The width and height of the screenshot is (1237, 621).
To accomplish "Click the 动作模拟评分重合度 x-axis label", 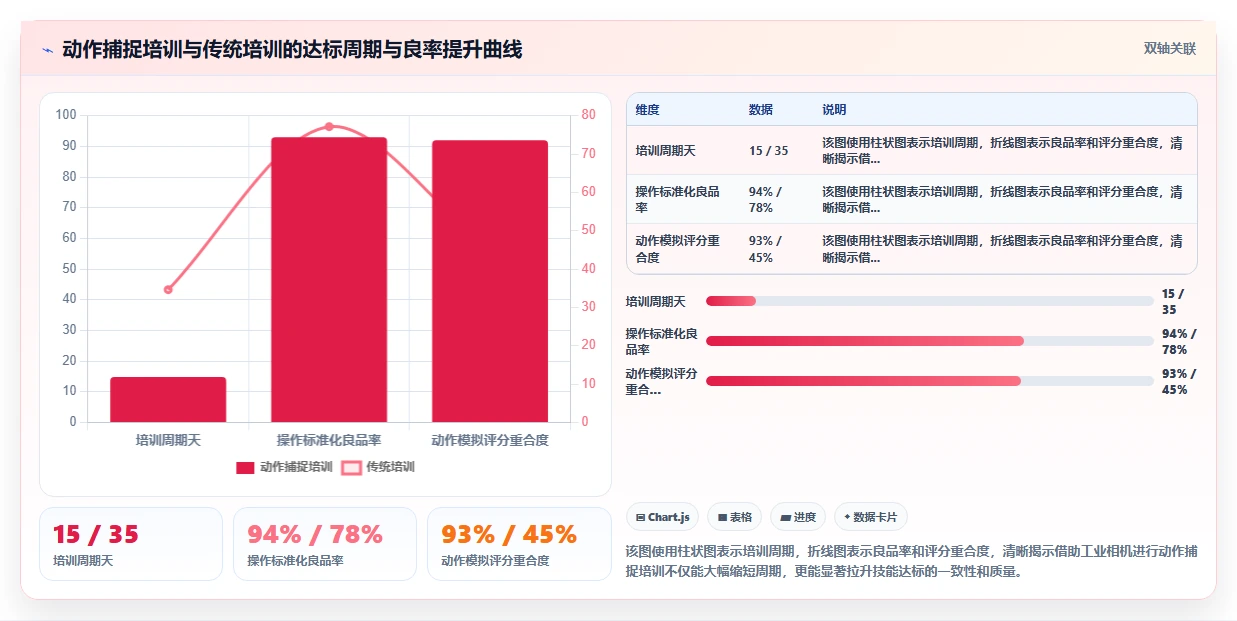I will coord(490,439).
